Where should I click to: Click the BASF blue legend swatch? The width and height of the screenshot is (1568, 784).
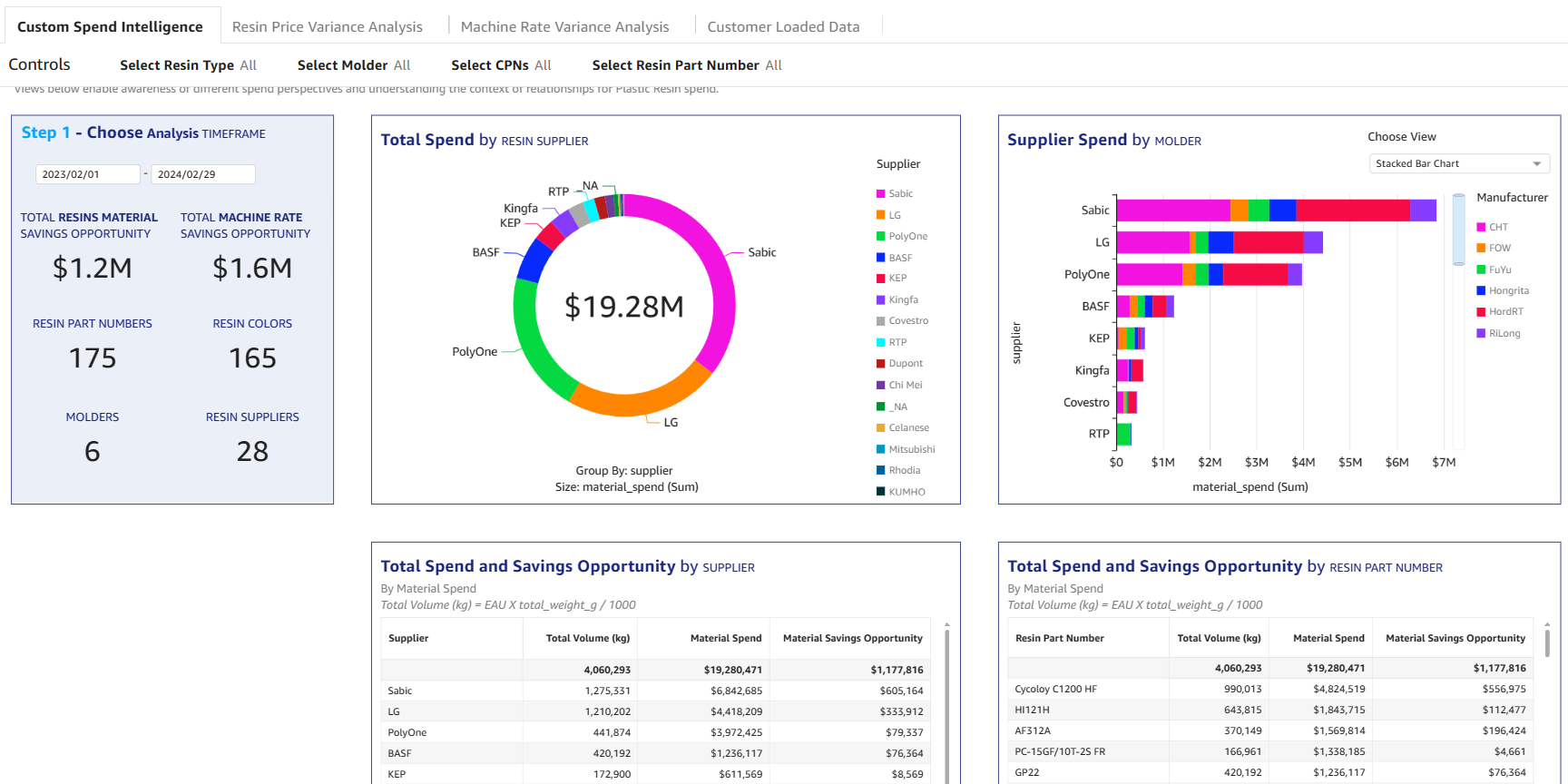pyautogui.click(x=880, y=258)
